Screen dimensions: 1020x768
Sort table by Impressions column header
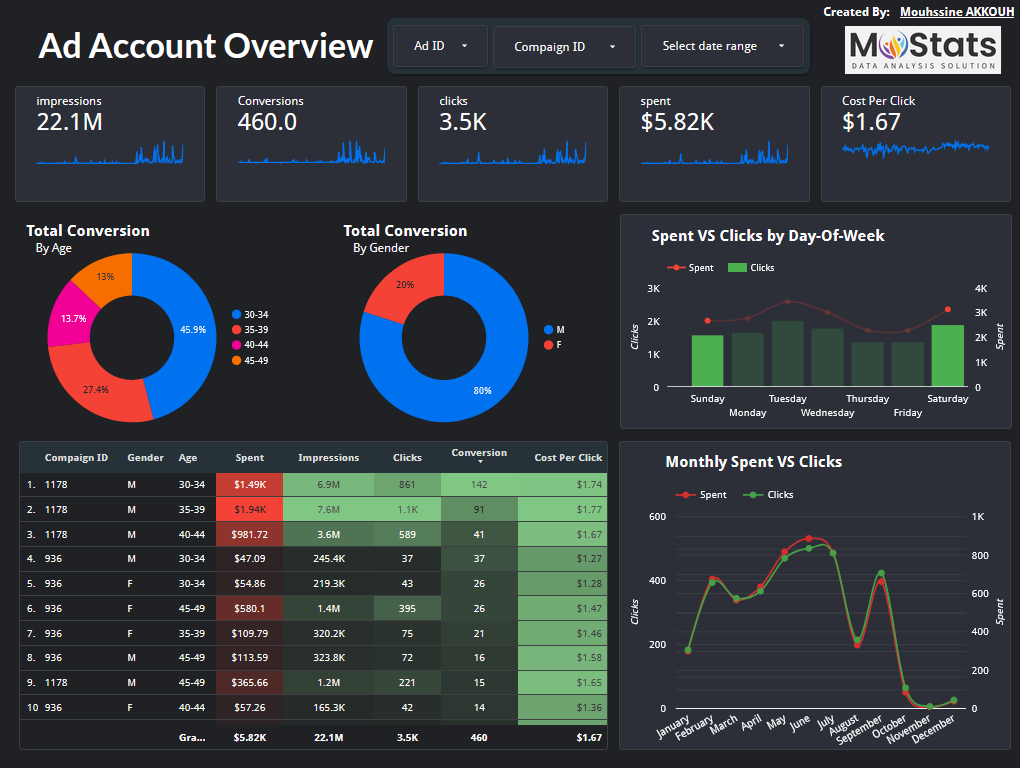point(328,458)
